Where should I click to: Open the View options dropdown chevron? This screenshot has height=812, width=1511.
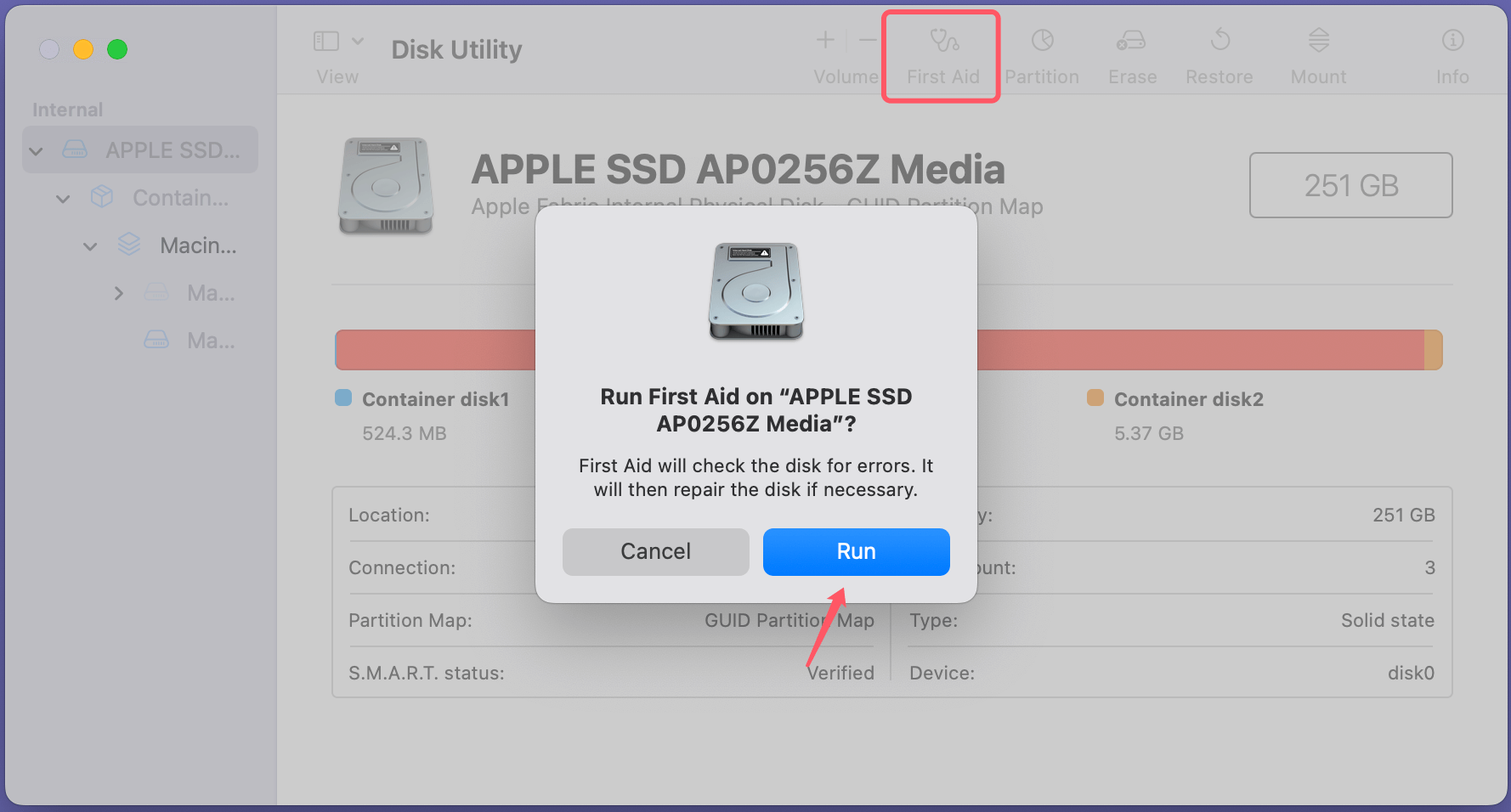point(359,39)
